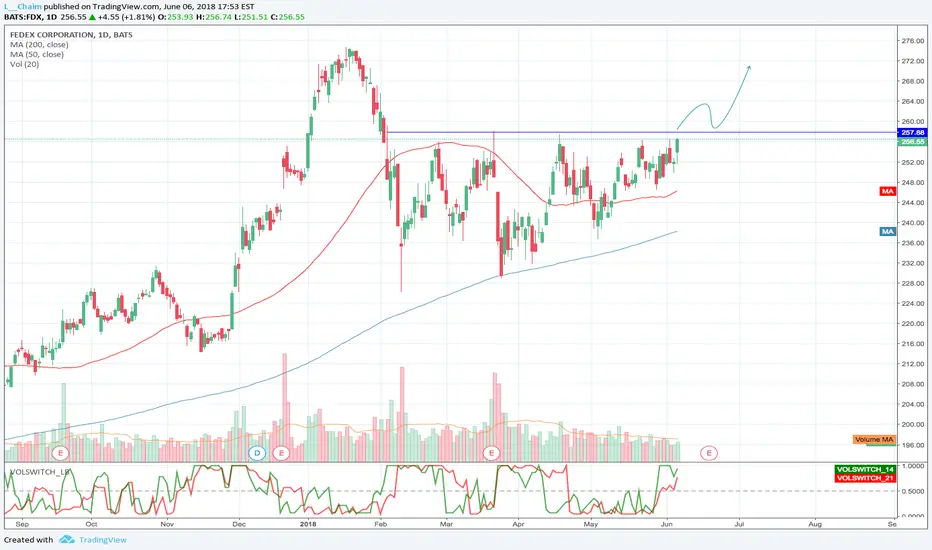This screenshot has height=550, width=932.
Task: Click the BATS:FDX, 1D symbol header
Action: coord(31,17)
